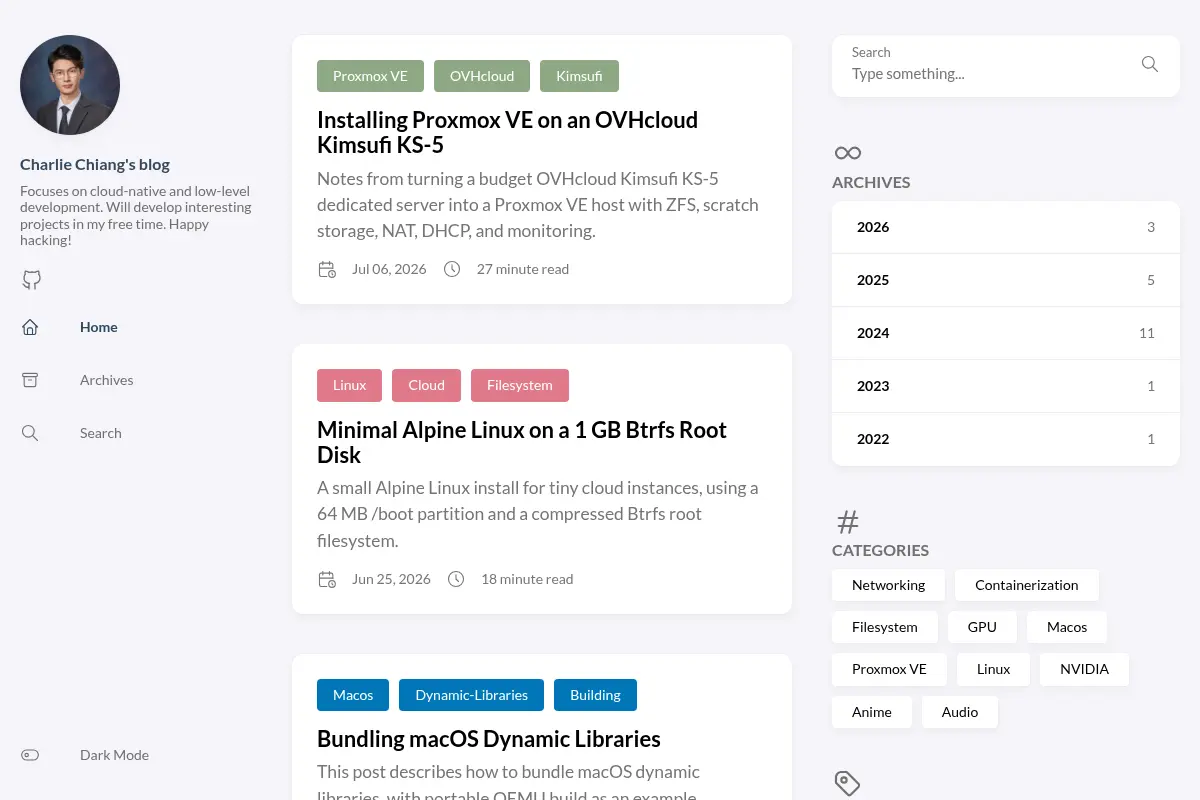Viewport: 1200px width, 800px height.
Task: Click the infinity icon above Archives
Action: click(x=847, y=153)
